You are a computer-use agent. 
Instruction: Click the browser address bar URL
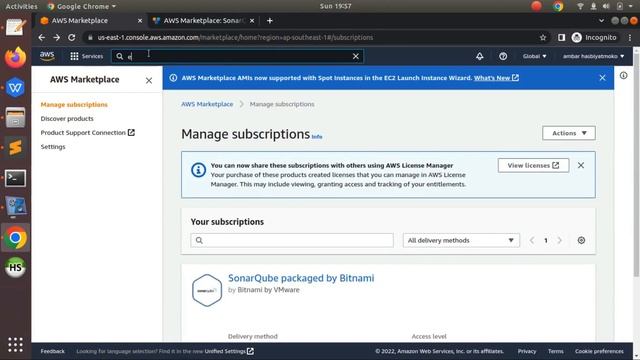point(235,38)
